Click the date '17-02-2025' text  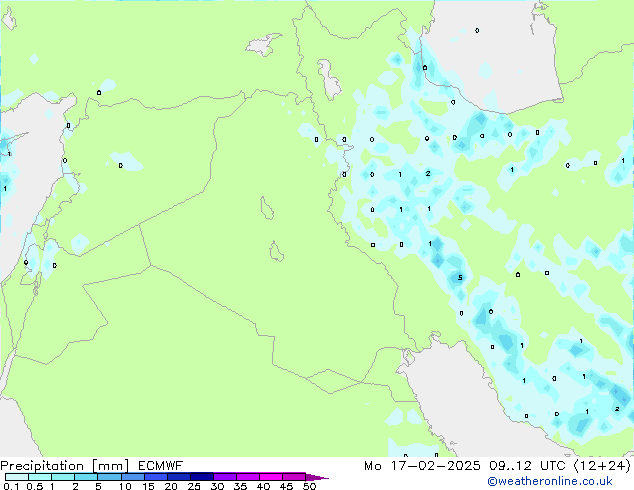pos(435,466)
